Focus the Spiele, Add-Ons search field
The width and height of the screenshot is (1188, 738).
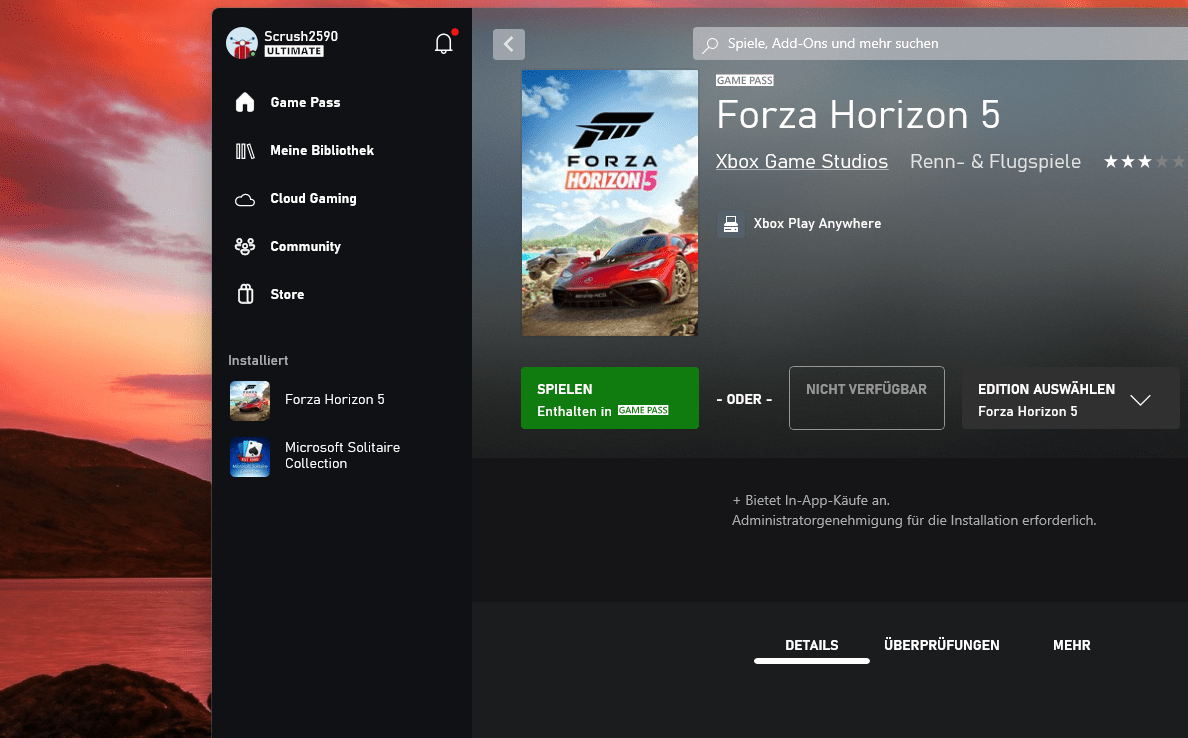(940, 44)
